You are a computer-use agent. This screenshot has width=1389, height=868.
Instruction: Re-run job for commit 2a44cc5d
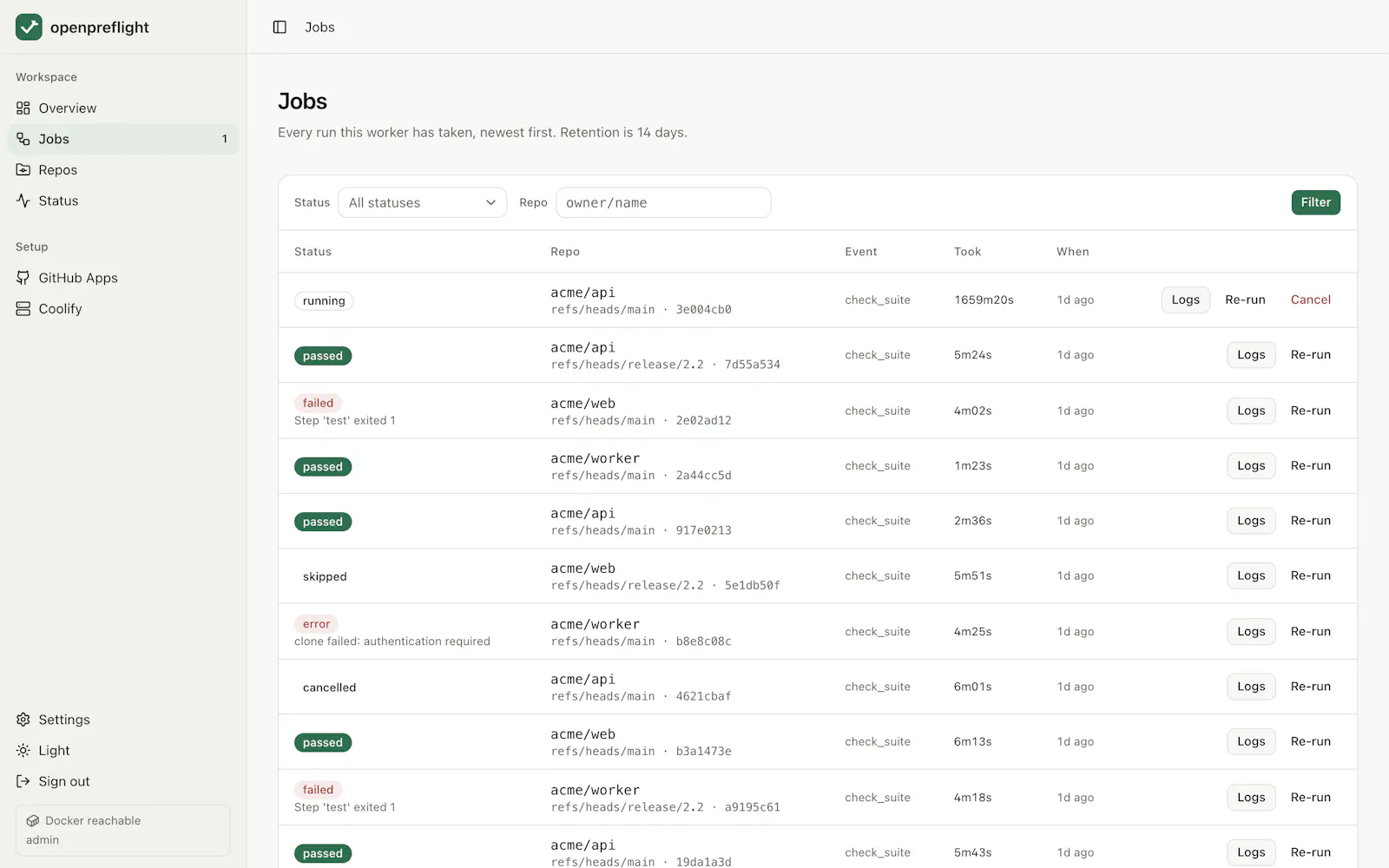[1311, 466]
